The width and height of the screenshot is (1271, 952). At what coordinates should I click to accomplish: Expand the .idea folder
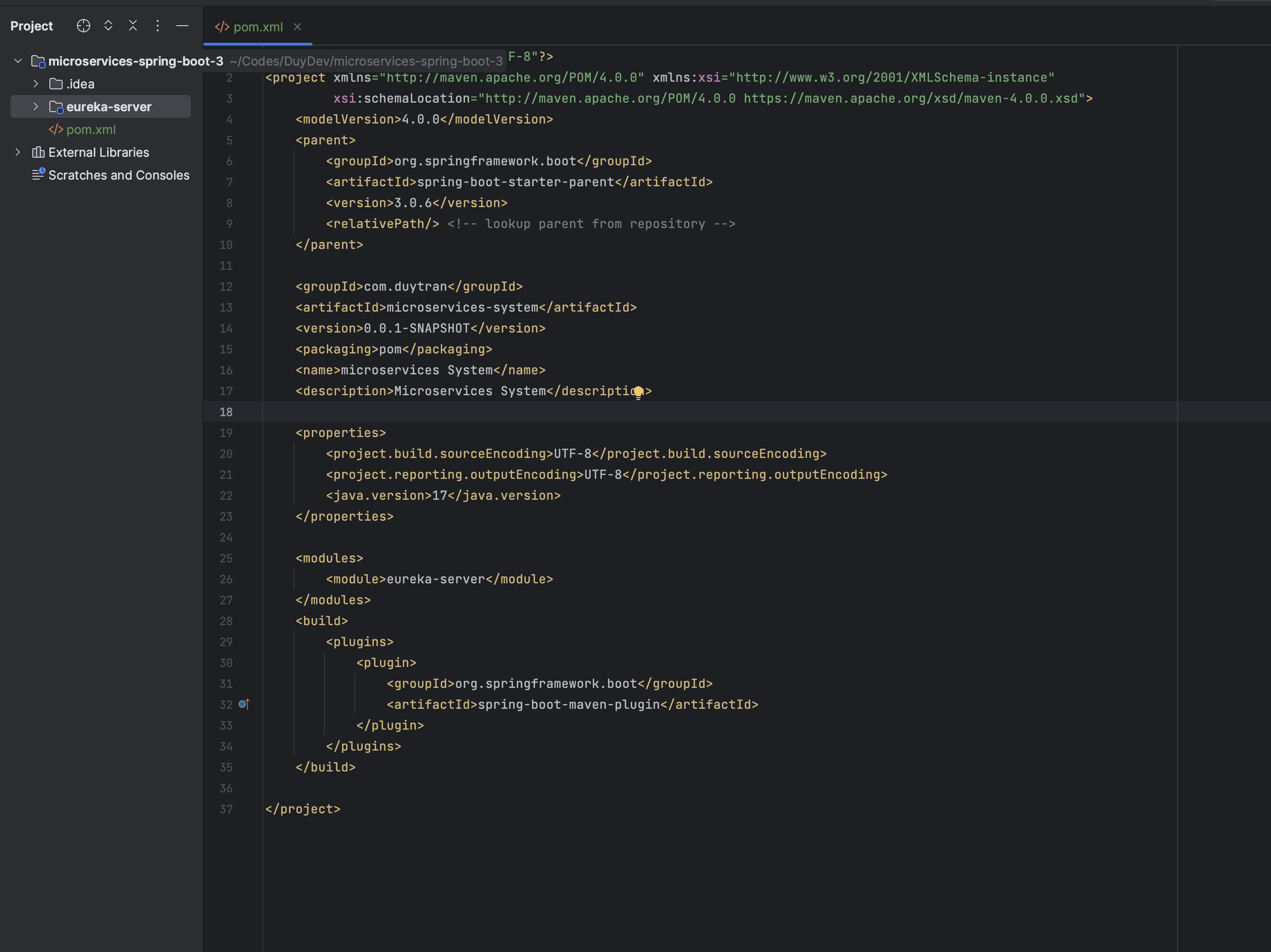pos(36,83)
